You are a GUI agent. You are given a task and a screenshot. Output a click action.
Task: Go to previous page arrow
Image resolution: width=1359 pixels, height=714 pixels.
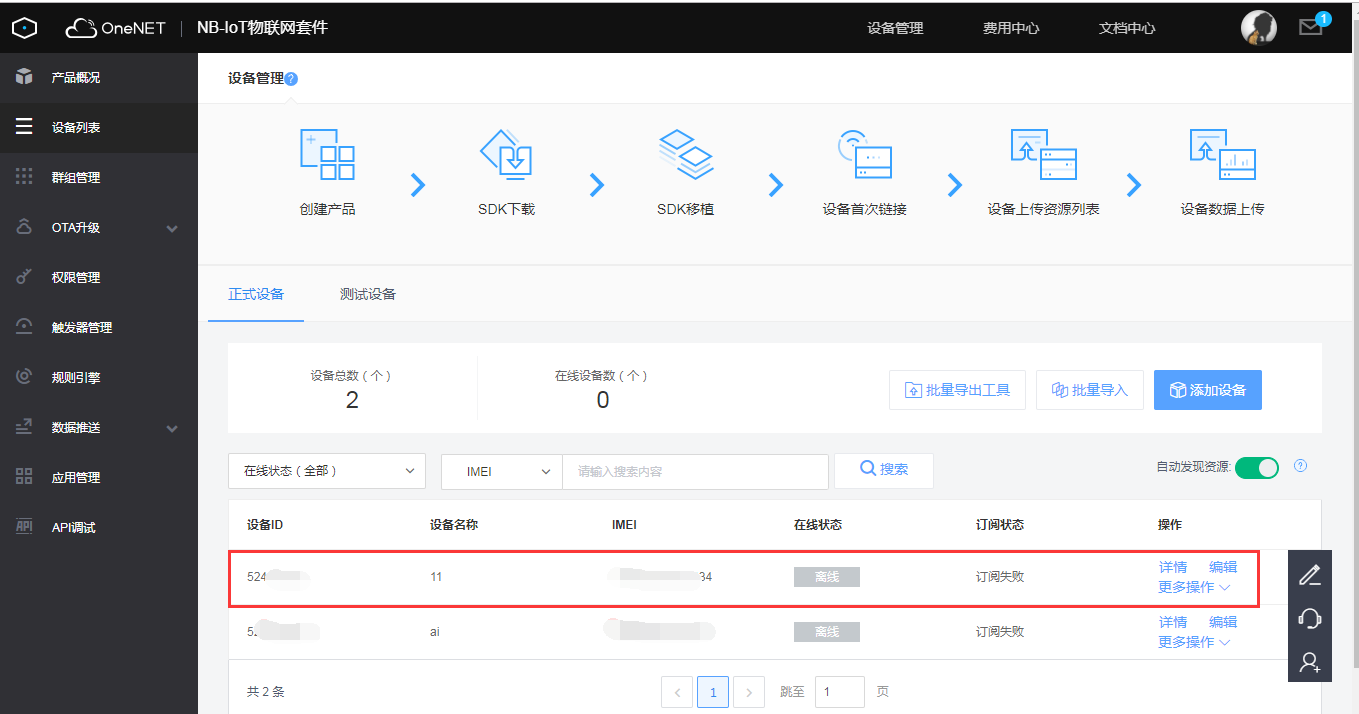(677, 692)
